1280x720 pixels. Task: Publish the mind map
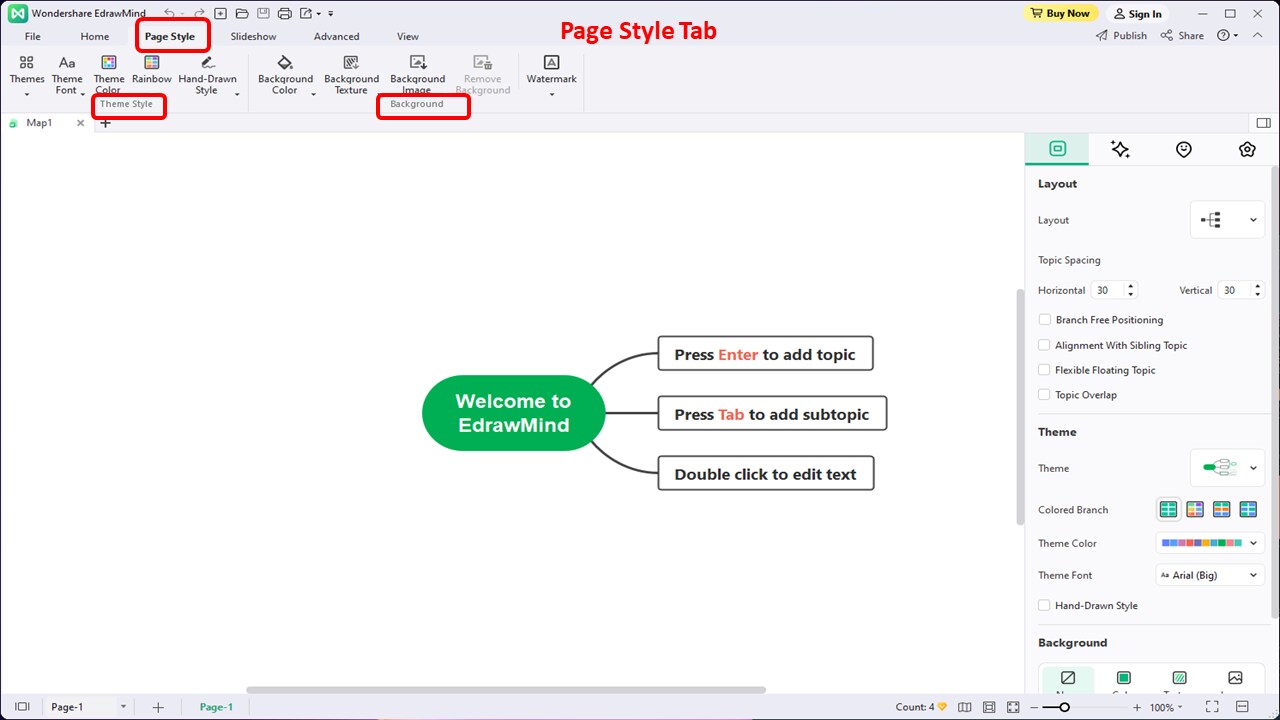coord(1122,35)
